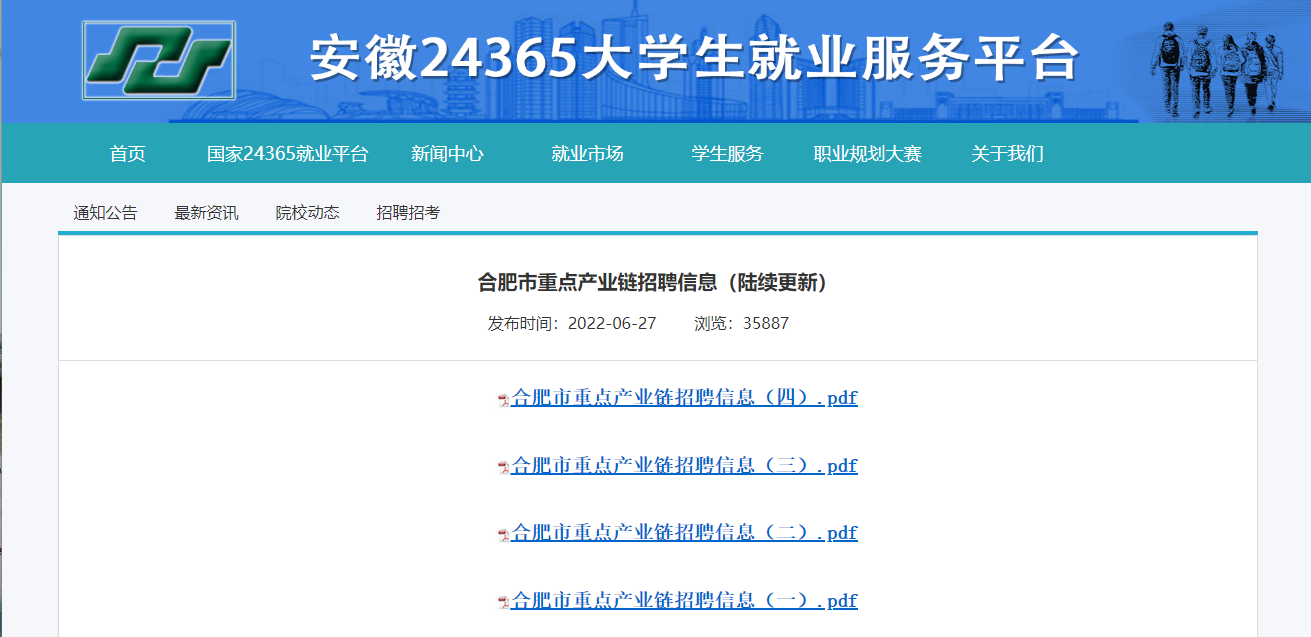
Task: Click header title 安徽24365大学生就业服务平台
Action: pos(695,58)
